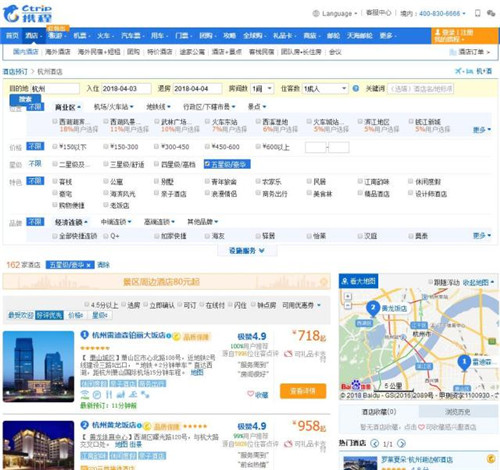Click the check-in date field 2018-04-03
This screenshot has height=470, width=500.
[x=126, y=89]
